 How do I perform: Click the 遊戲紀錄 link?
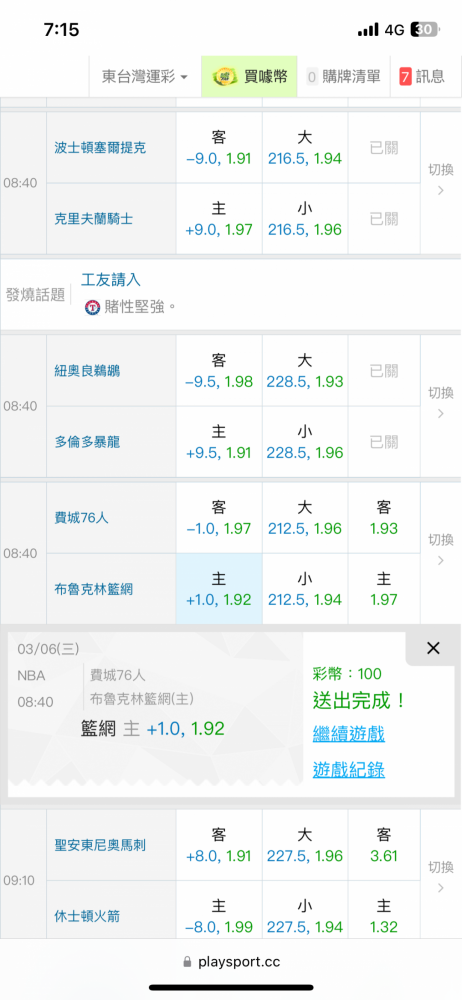(348, 770)
